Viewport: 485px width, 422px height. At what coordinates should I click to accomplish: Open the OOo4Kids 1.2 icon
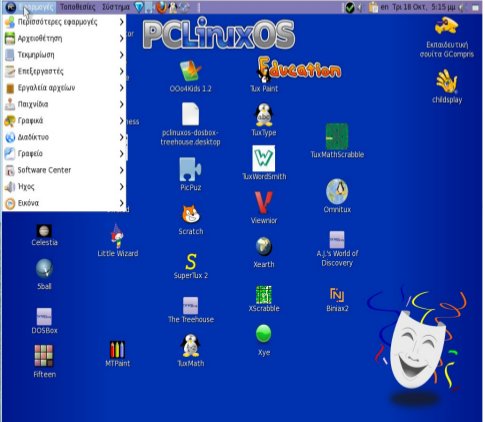190,71
